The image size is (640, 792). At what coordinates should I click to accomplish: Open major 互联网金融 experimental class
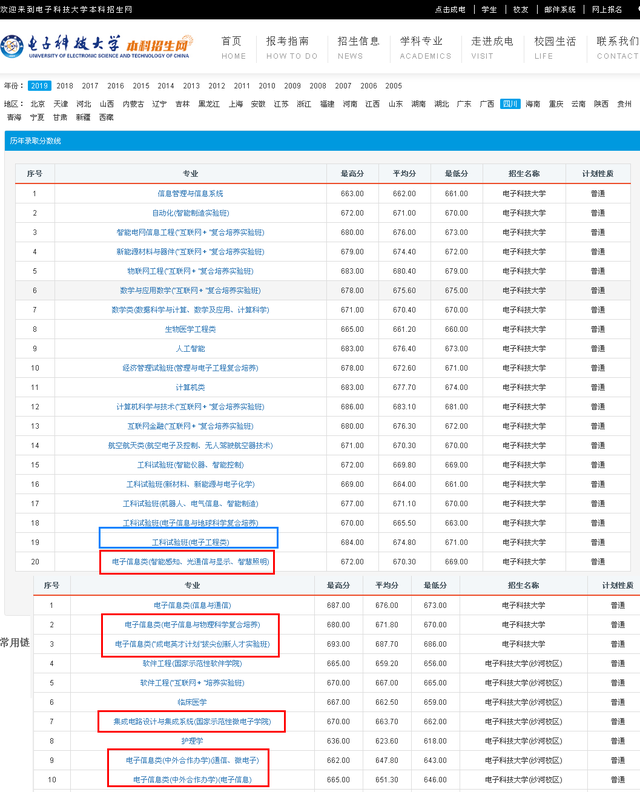(190, 426)
